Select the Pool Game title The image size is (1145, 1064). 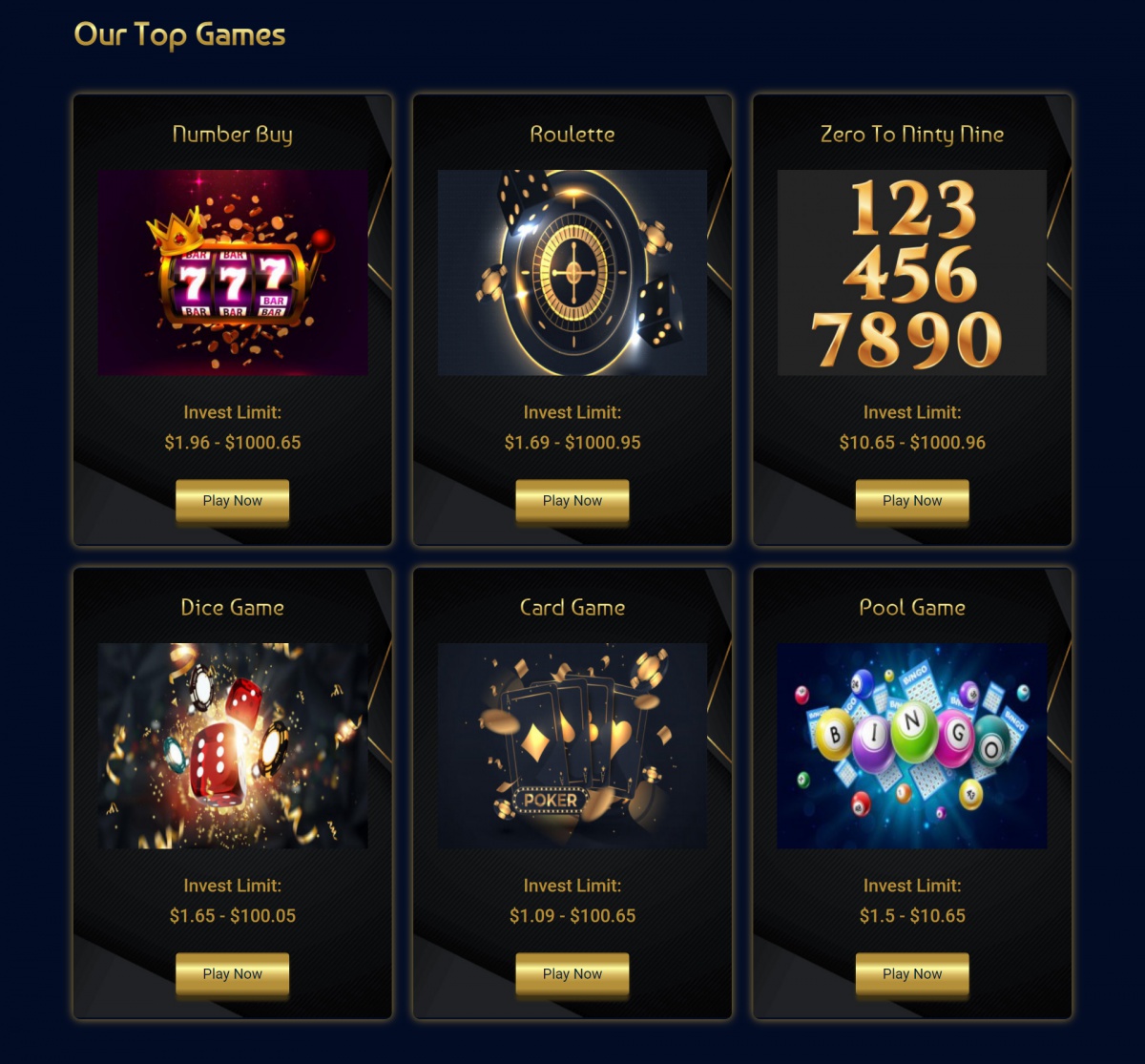coord(912,608)
